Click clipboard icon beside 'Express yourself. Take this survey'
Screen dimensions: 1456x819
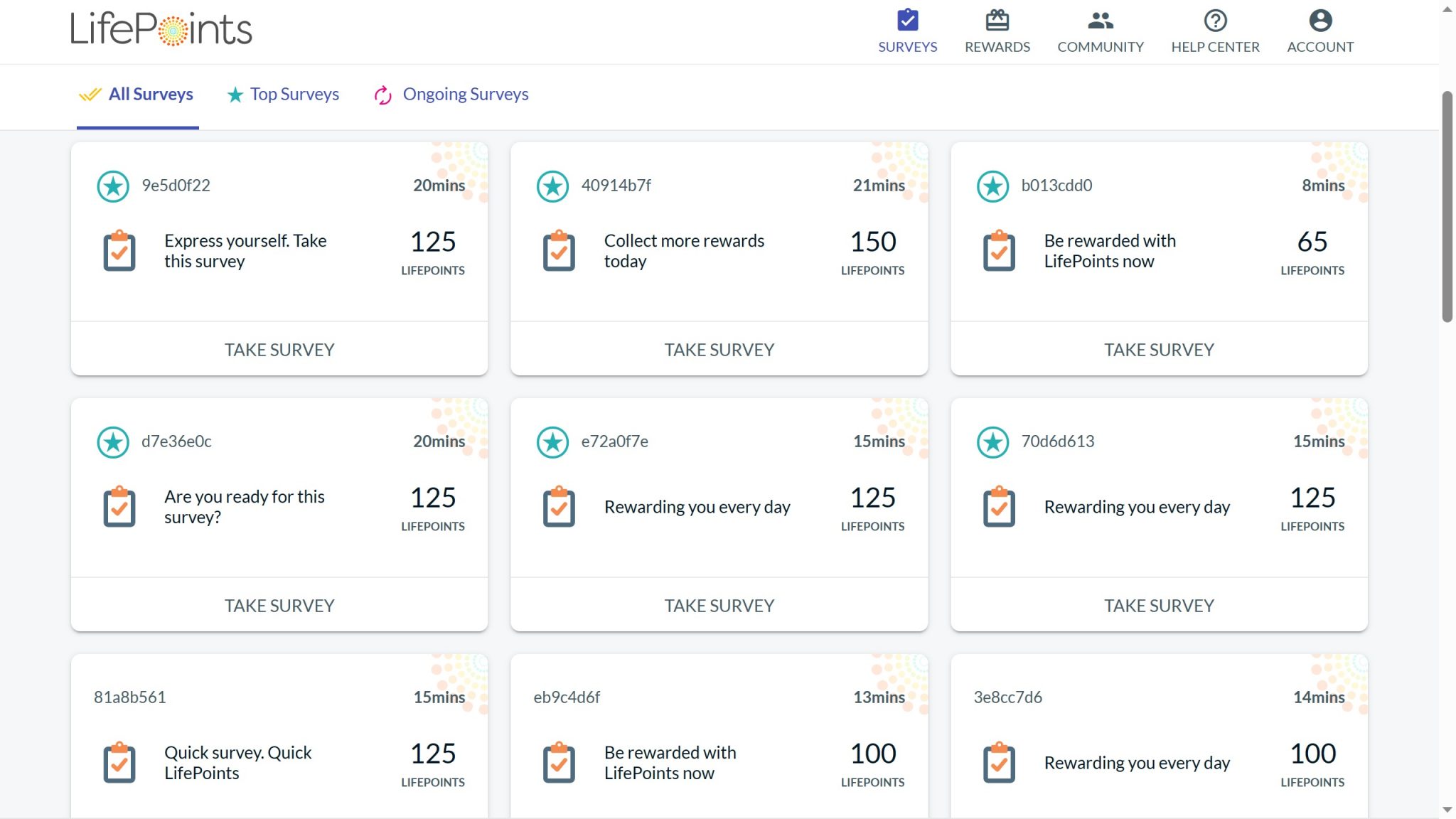pyautogui.click(x=119, y=250)
